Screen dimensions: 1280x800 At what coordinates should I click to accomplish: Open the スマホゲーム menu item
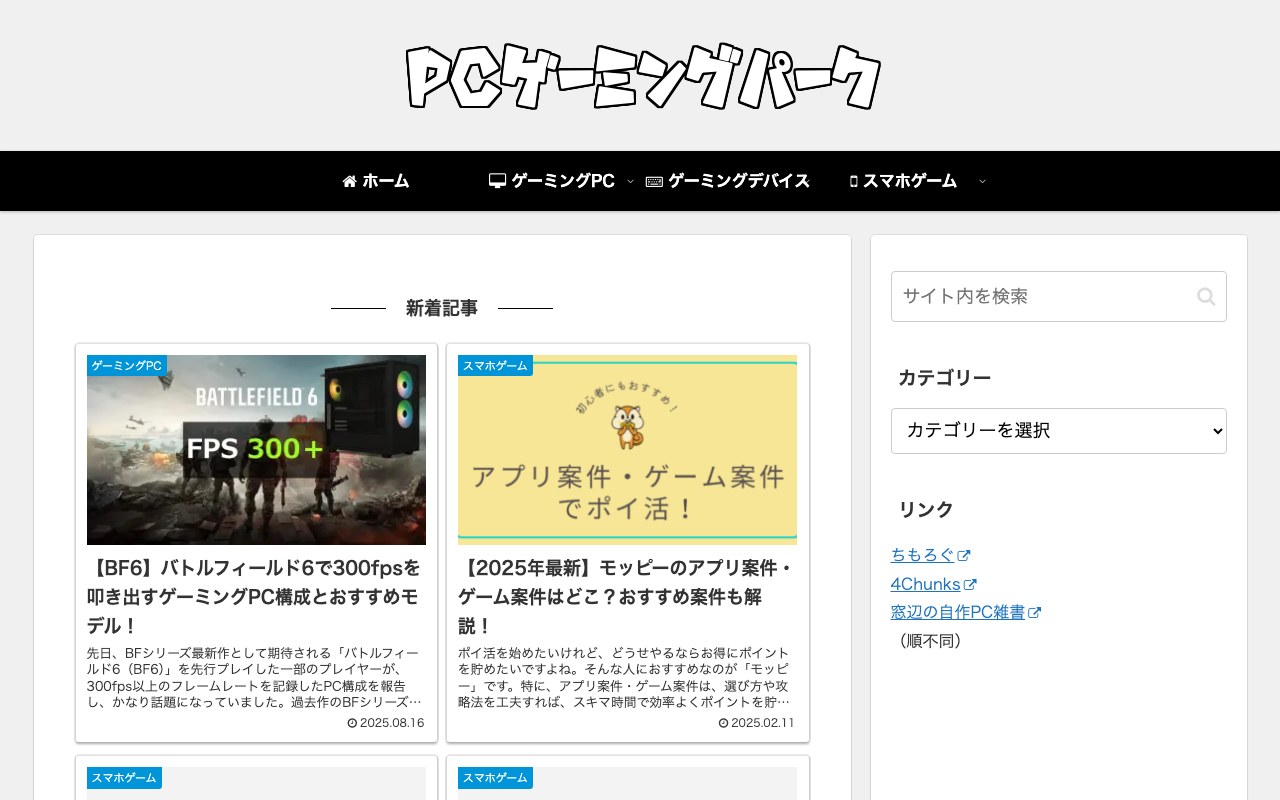tap(904, 181)
